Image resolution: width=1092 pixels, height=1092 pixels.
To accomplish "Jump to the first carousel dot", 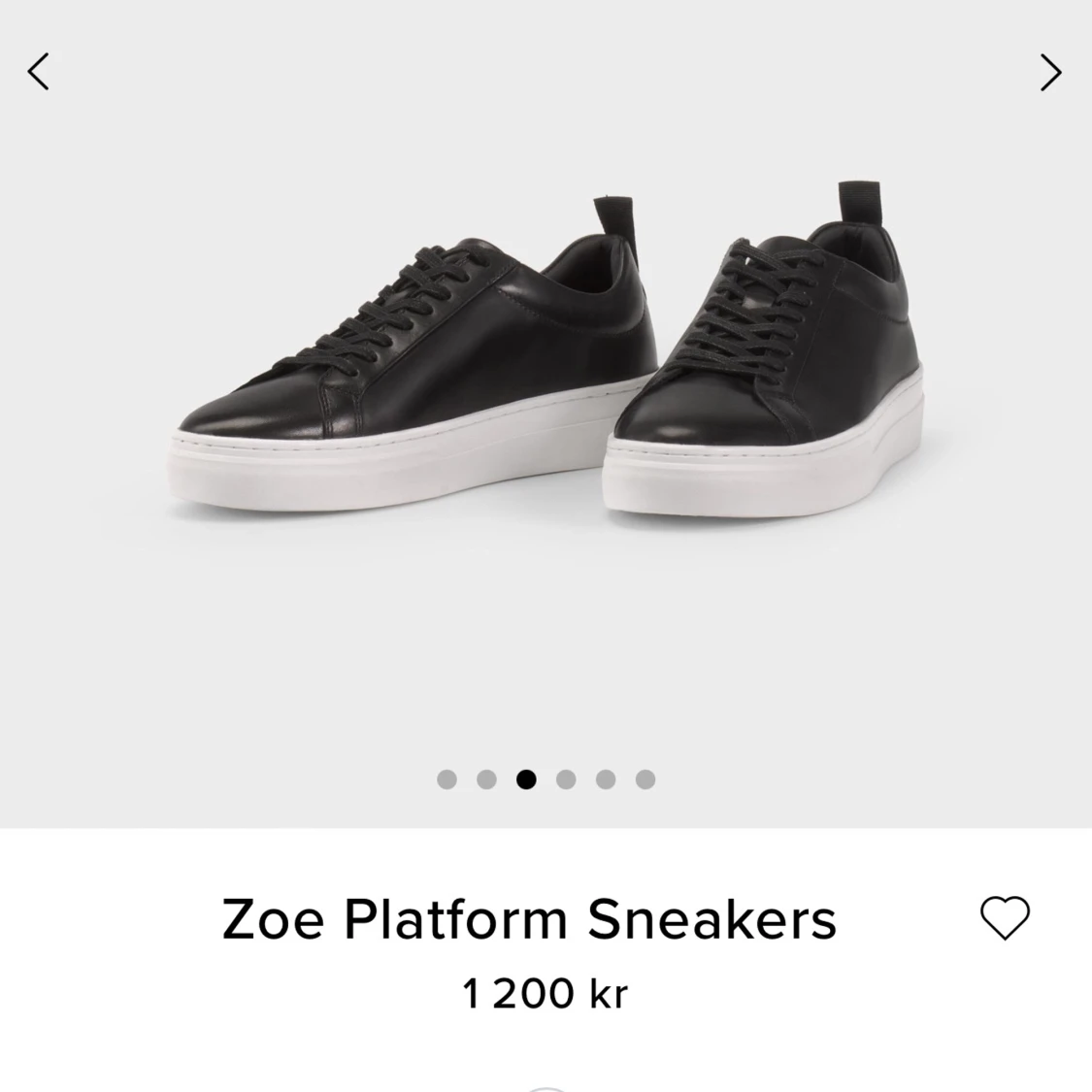I will tap(447, 779).
